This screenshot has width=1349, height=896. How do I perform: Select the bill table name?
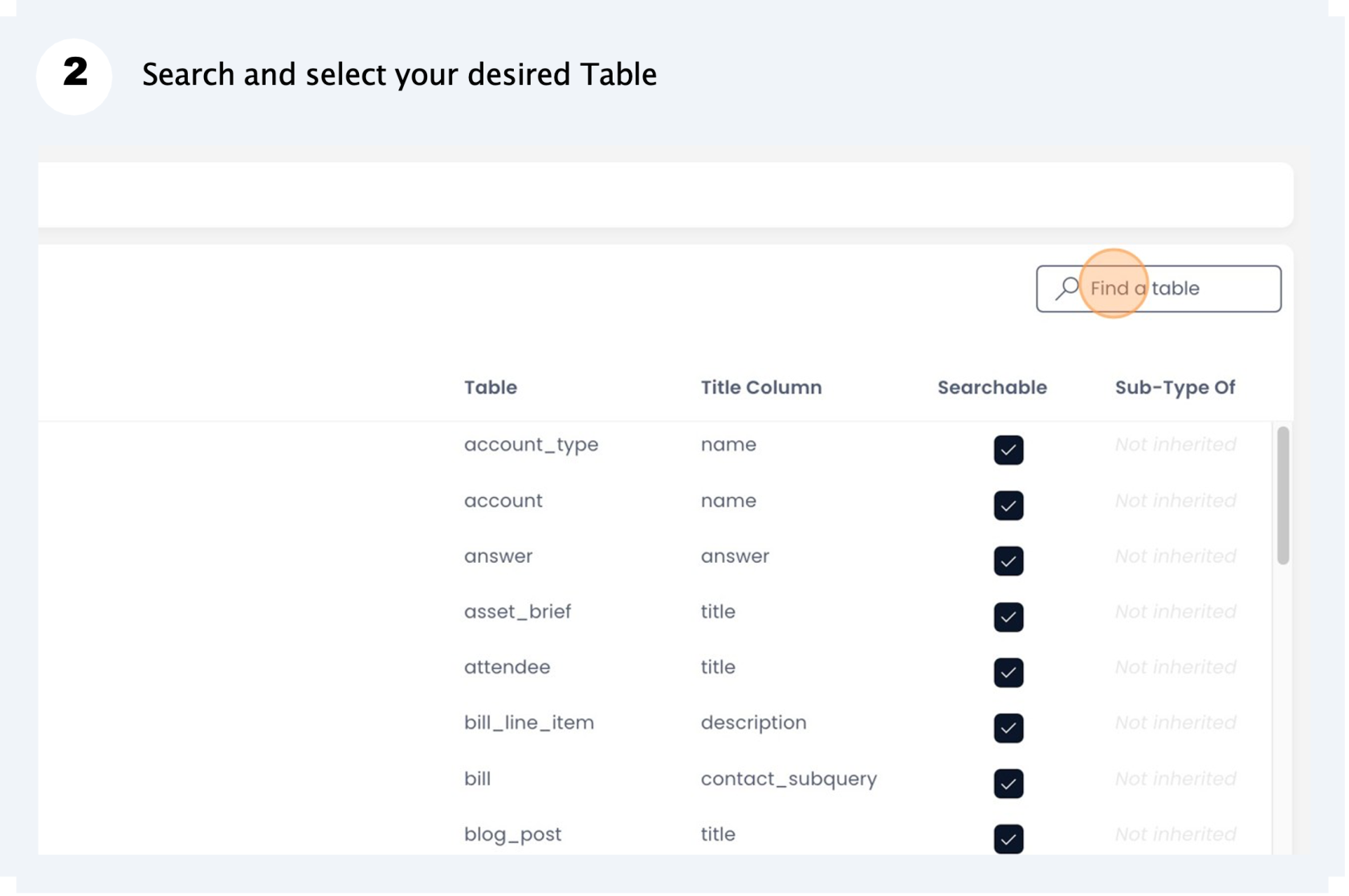pos(479,780)
